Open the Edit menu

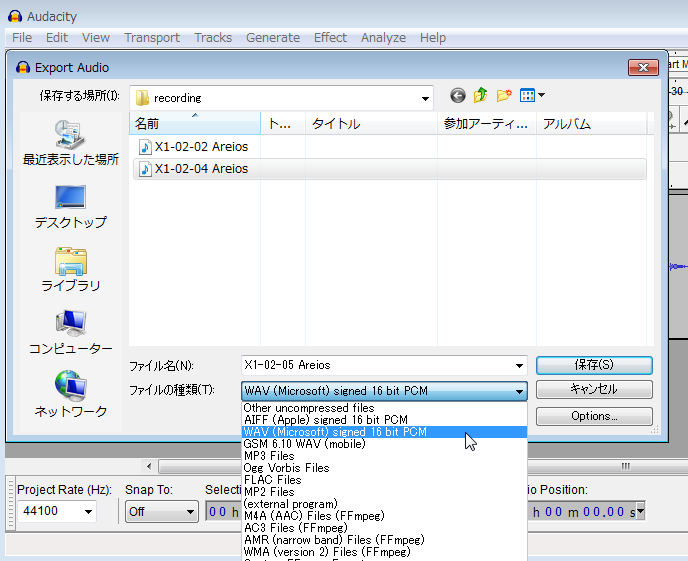point(57,38)
